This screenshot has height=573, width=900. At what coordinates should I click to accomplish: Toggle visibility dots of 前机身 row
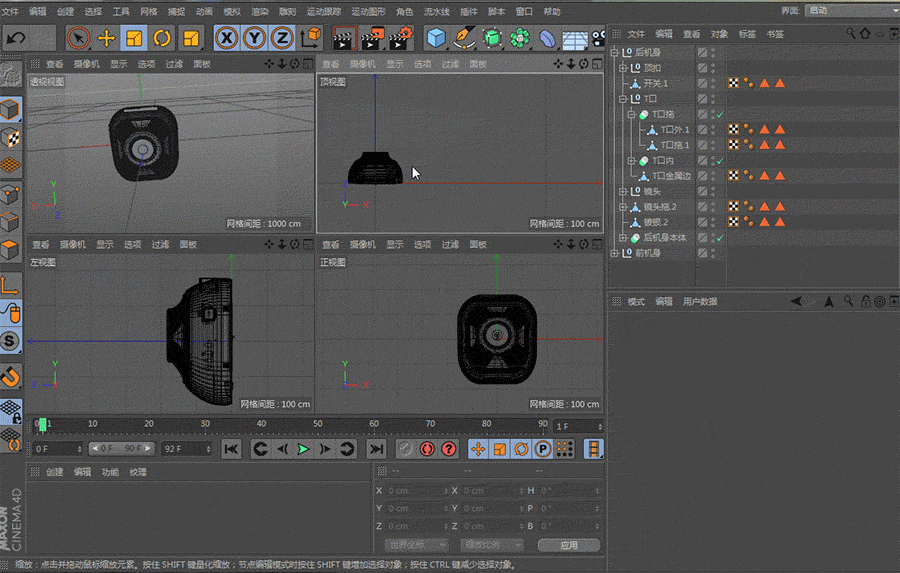tap(713, 253)
